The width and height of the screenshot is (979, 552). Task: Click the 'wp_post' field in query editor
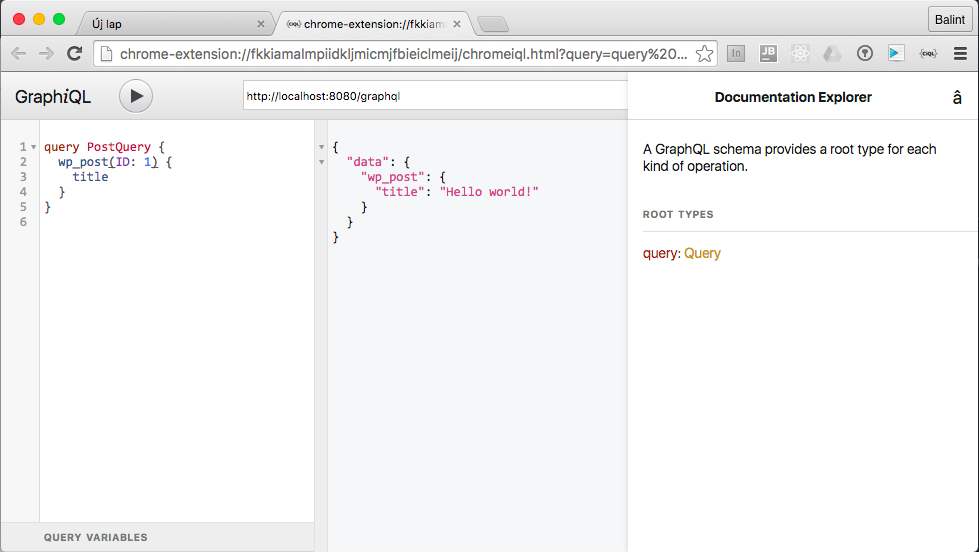tap(83, 162)
